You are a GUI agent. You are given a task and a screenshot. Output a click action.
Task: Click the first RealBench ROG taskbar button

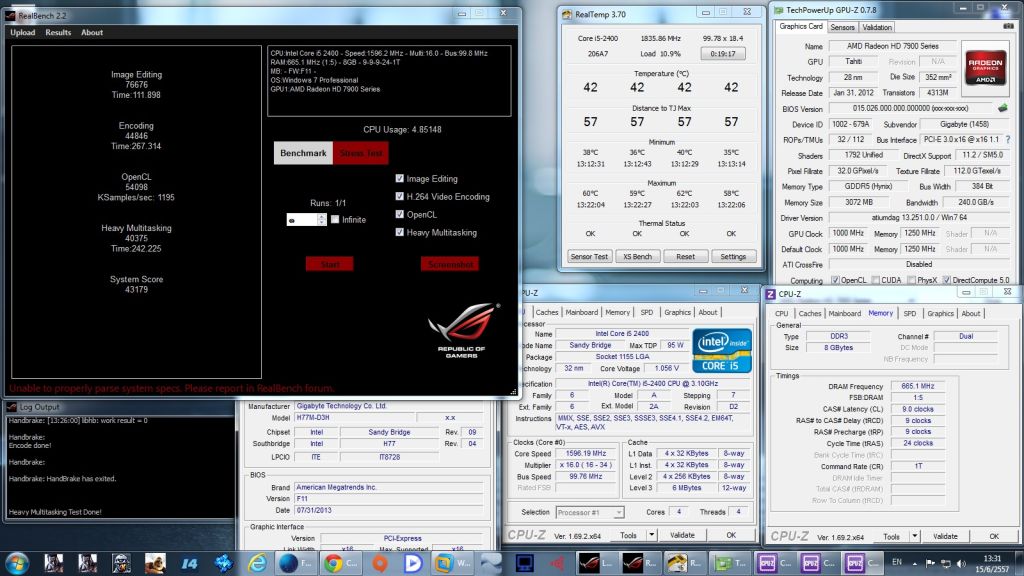pos(596,562)
